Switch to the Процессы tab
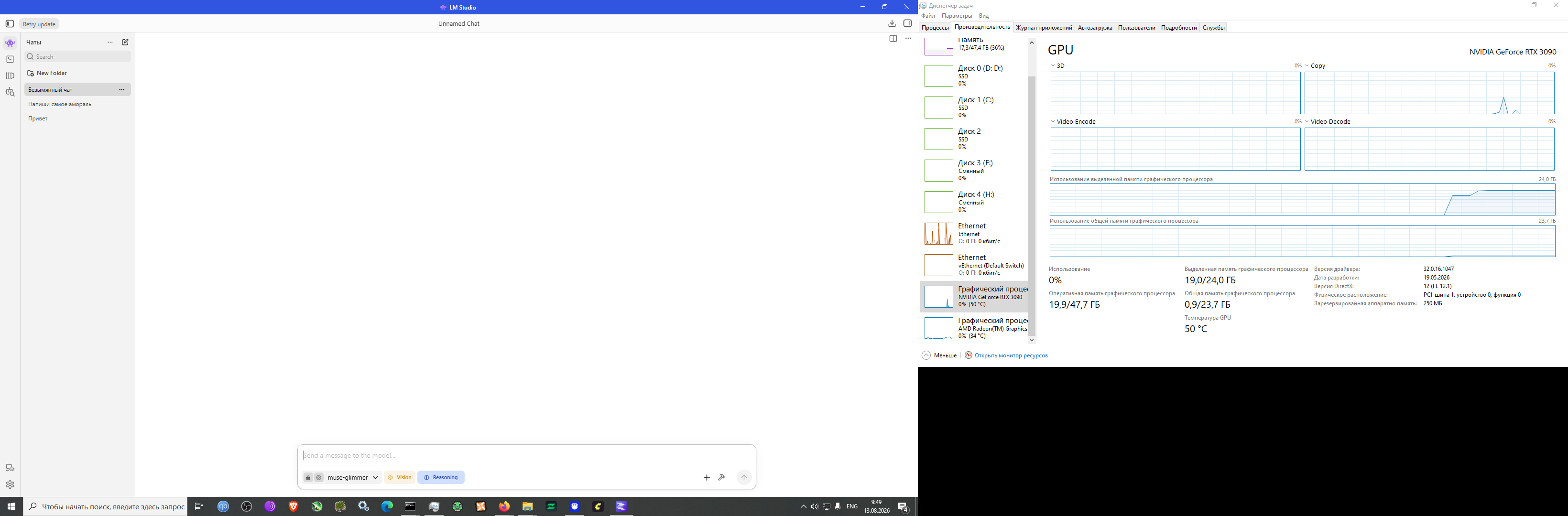Screen dimensions: 1568x516 (936, 27)
